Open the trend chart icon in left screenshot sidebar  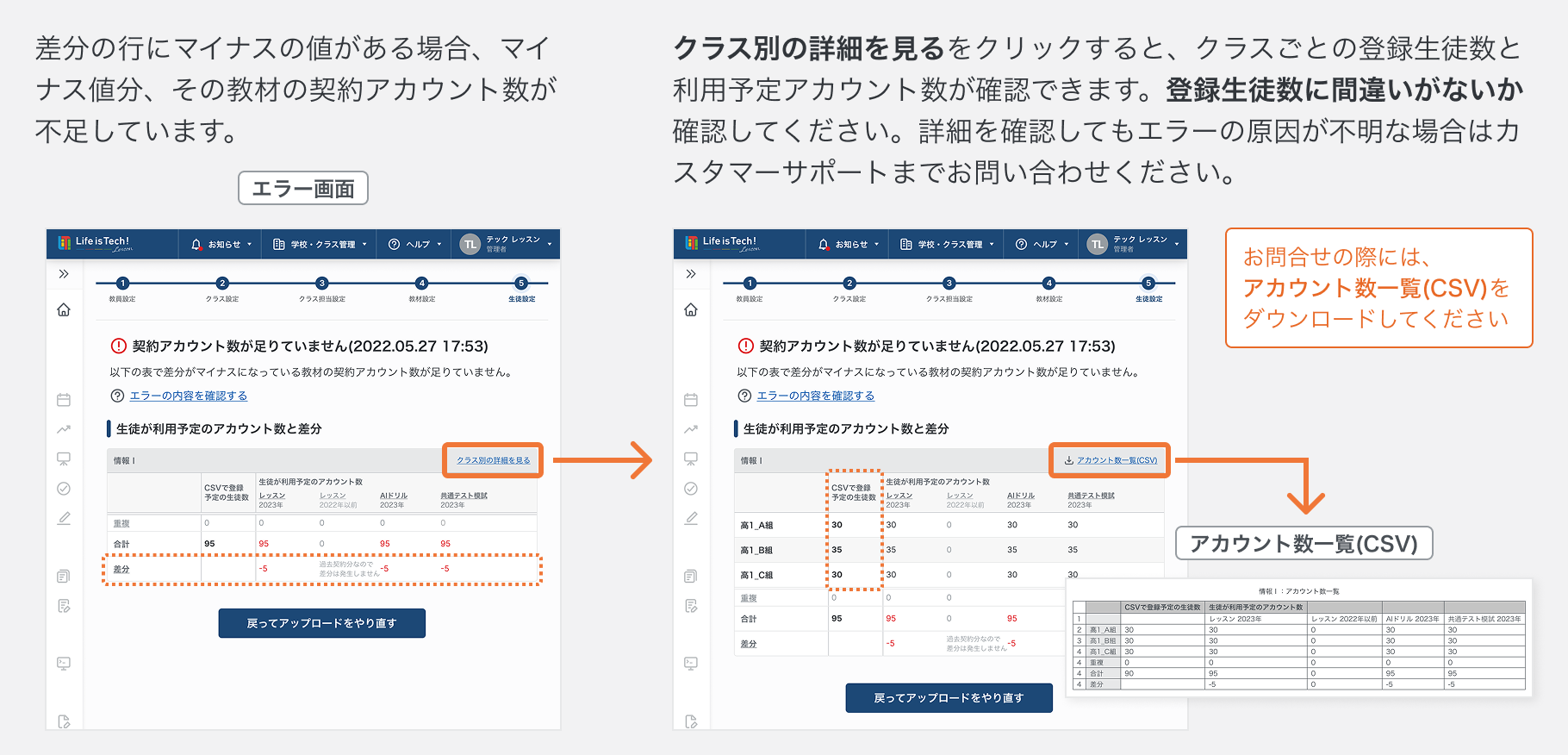tap(64, 429)
